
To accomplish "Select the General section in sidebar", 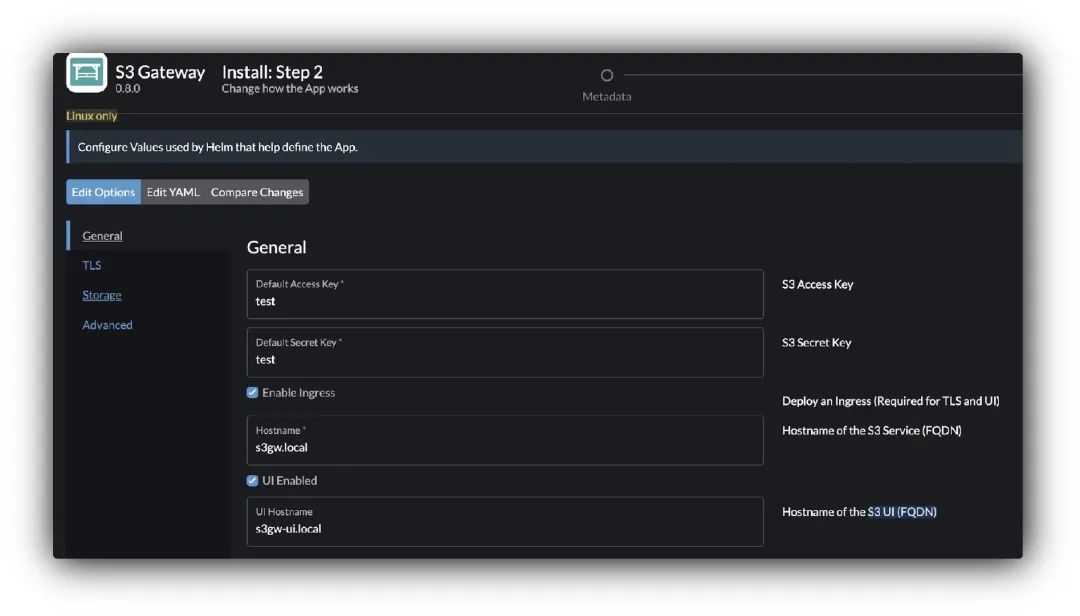I will (x=103, y=236).
